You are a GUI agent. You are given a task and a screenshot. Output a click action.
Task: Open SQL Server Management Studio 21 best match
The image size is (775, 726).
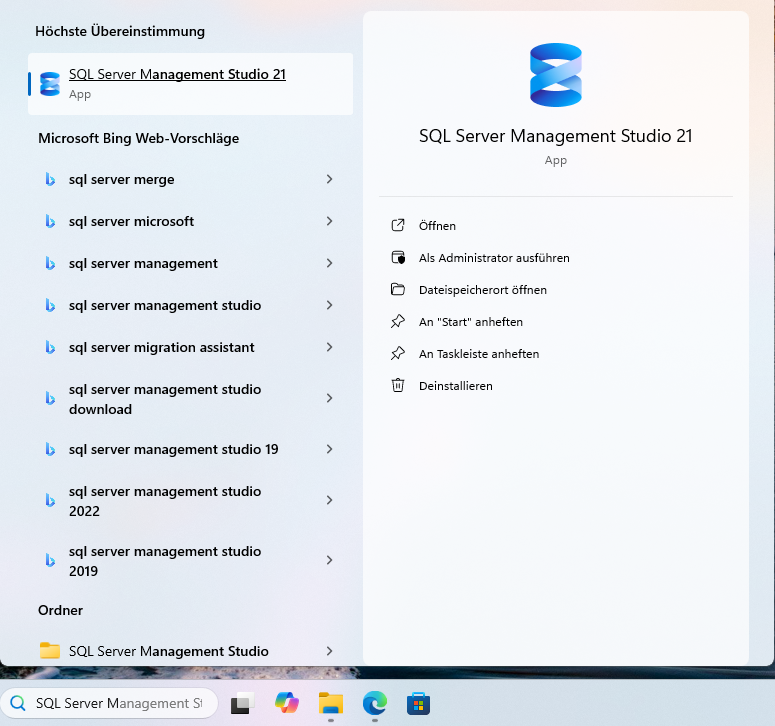pos(190,84)
